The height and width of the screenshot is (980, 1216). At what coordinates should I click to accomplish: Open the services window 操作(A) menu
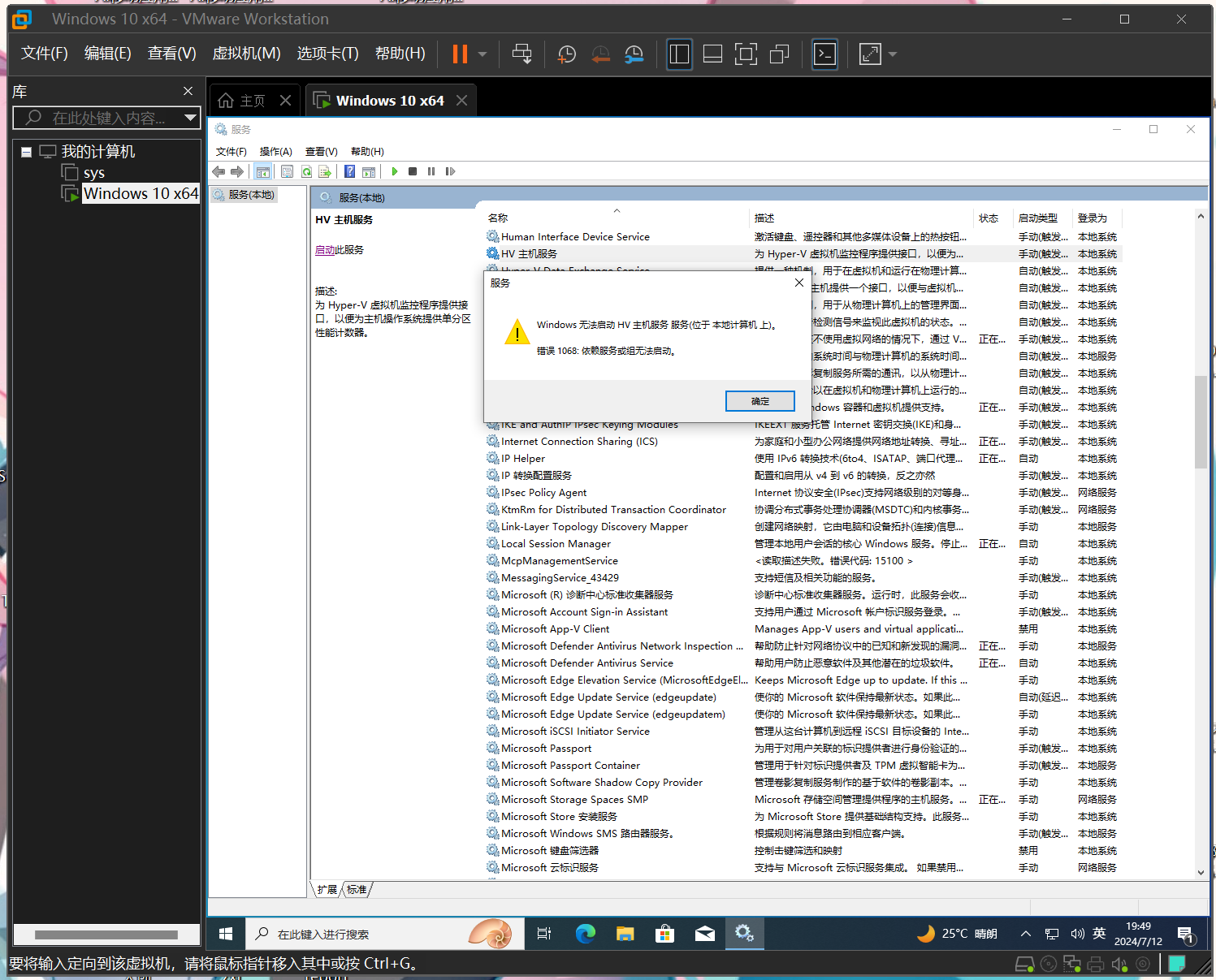tap(275, 152)
